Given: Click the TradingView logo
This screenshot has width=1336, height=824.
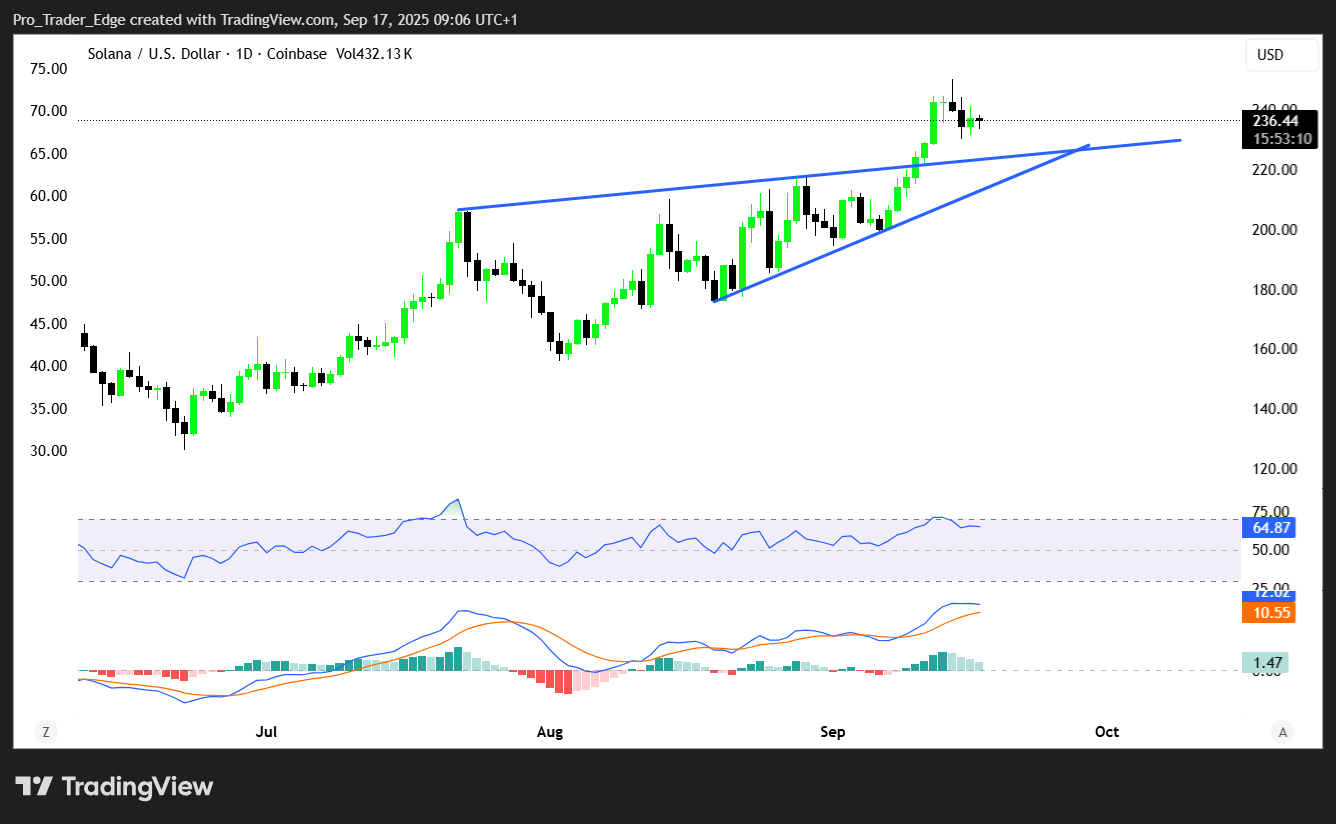Looking at the screenshot, I should pos(114,786).
